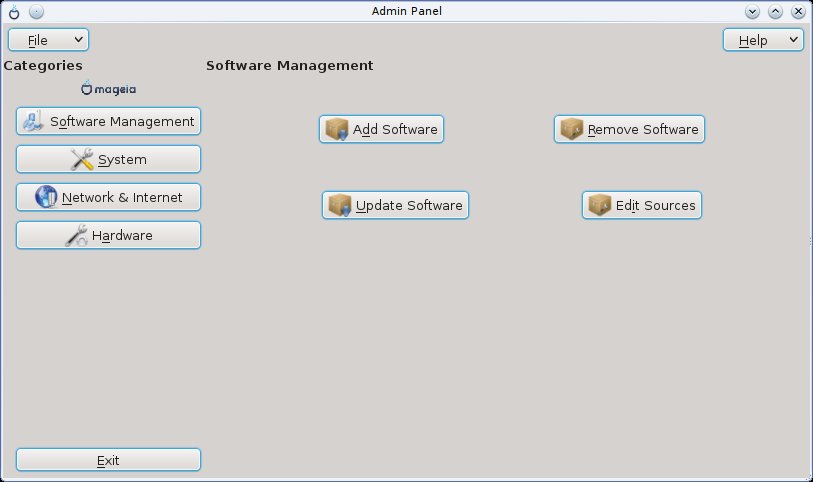Open the File menu
Image resolution: width=813 pixels, height=482 pixels.
point(48,40)
